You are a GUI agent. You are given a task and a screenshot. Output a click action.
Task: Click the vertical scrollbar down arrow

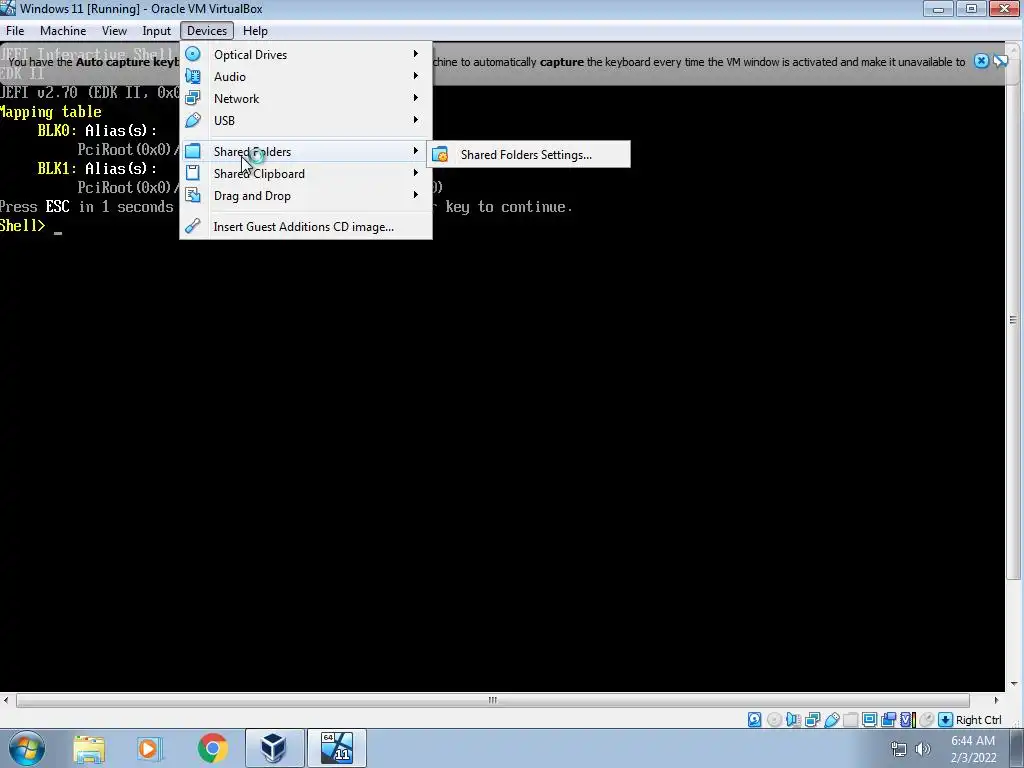point(1013,684)
